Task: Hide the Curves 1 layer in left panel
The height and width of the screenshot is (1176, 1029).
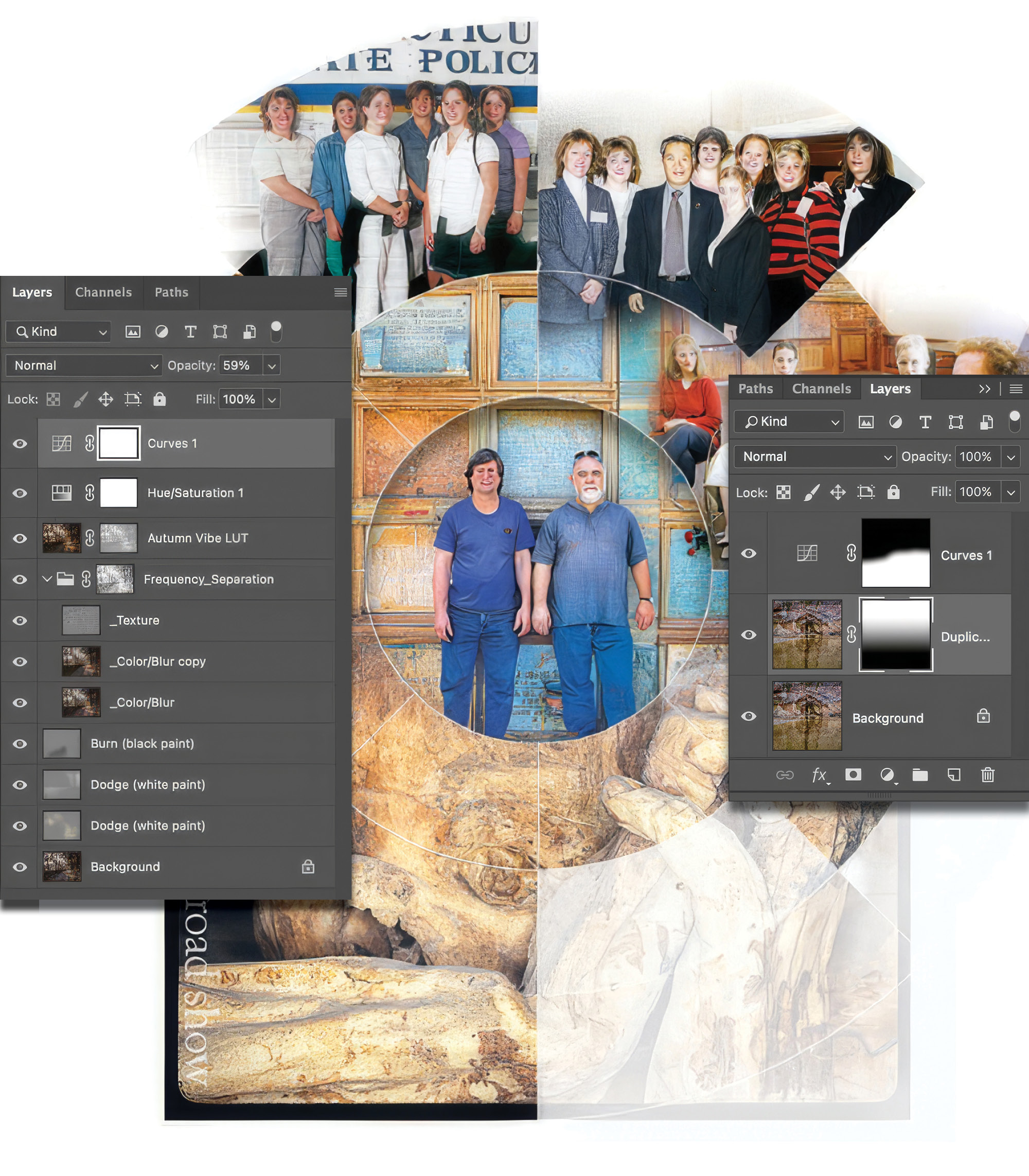Action: [x=20, y=444]
